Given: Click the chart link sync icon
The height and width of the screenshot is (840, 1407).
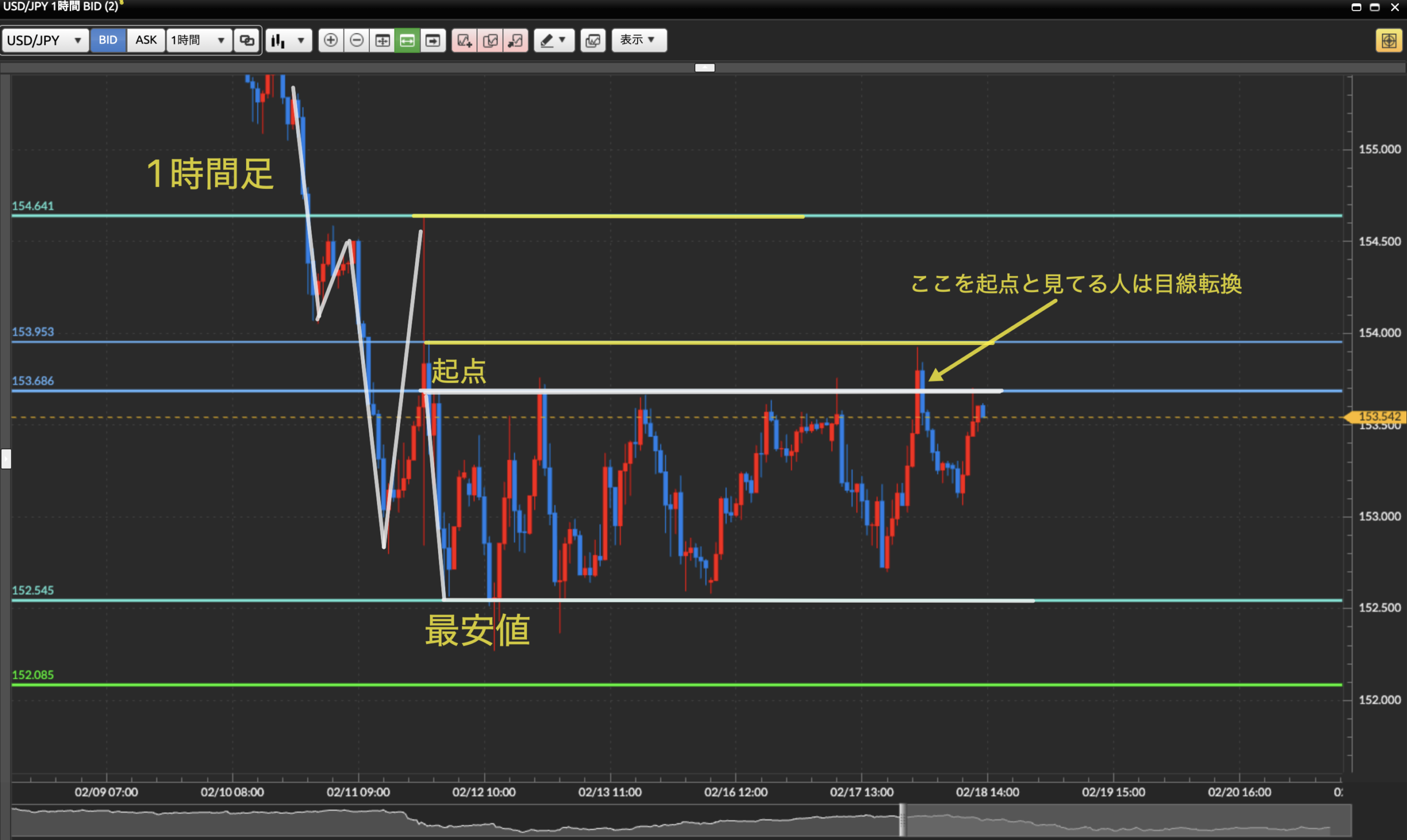Looking at the screenshot, I should pos(247,40).
